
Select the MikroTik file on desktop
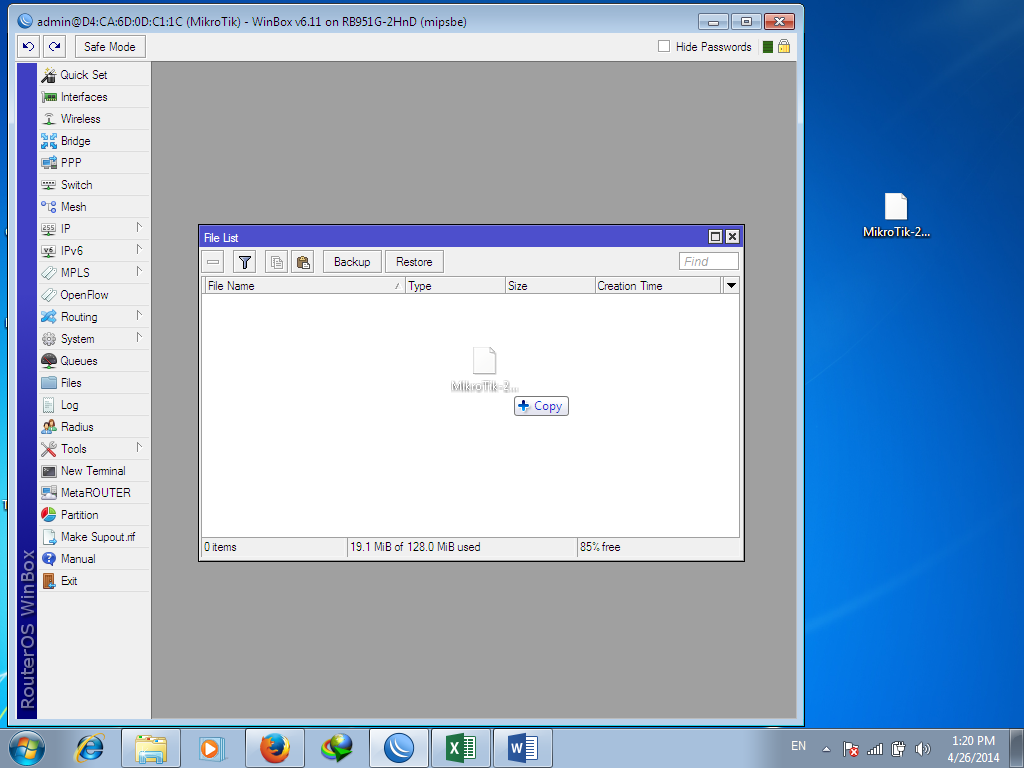(896, 216)
